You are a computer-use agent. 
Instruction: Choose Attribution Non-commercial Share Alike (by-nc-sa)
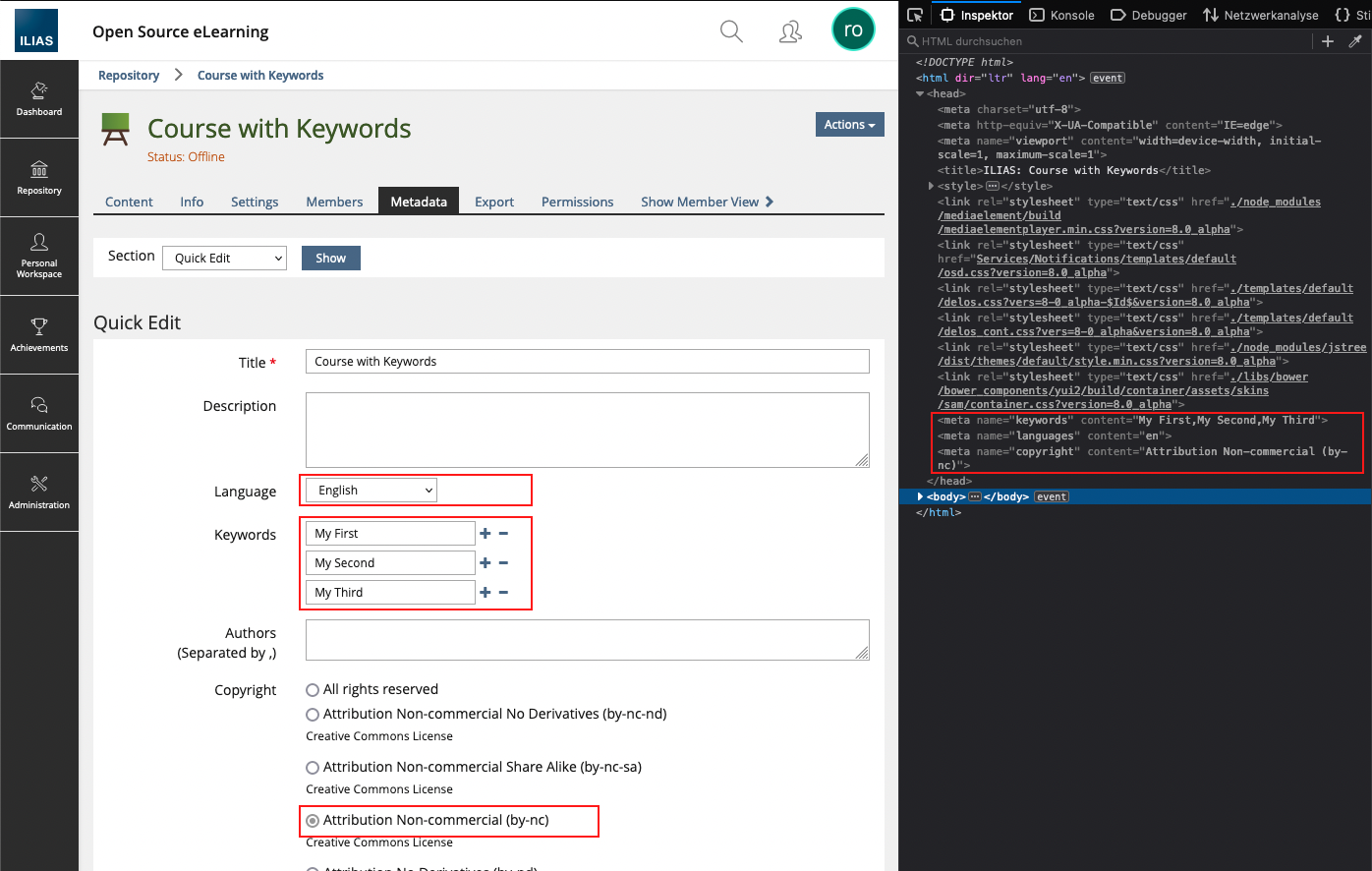313,768
